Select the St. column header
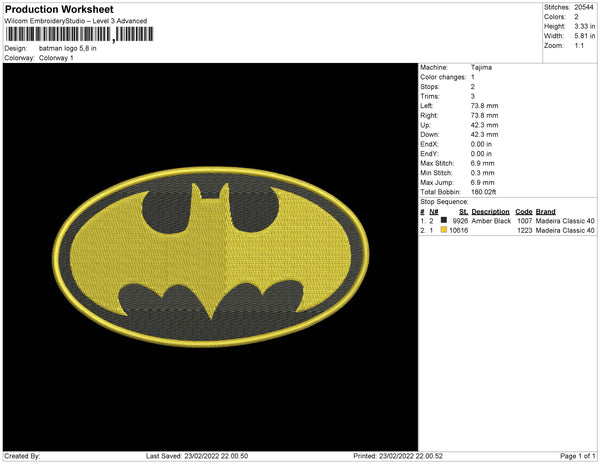 tap(464, 212)
